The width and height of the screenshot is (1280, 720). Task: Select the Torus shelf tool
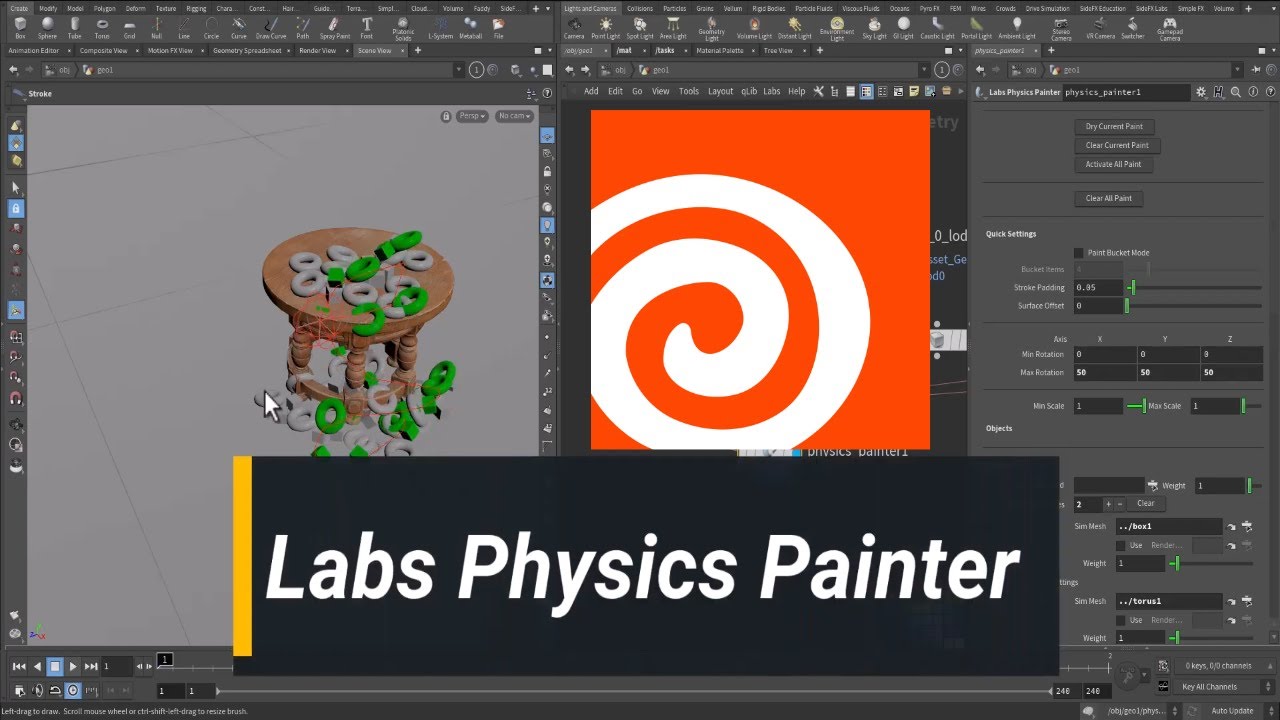pyautogui.click(x=102, y=27)
